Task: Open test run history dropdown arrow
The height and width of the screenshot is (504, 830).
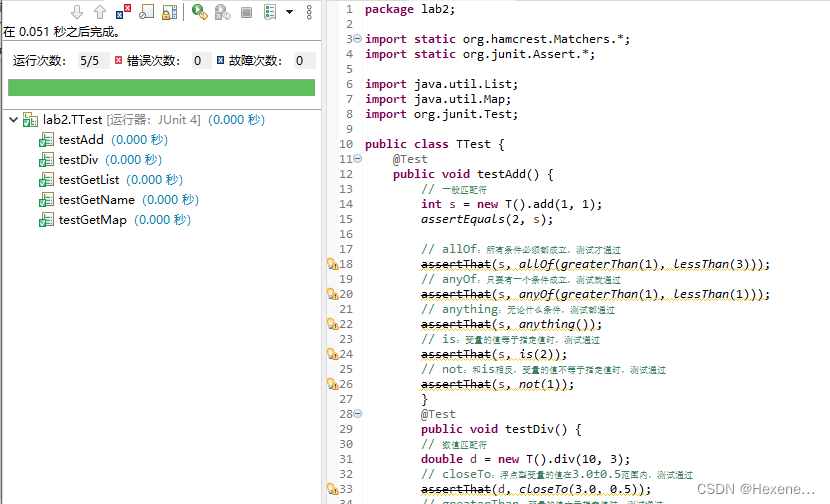Action: [x=290, y=12]
